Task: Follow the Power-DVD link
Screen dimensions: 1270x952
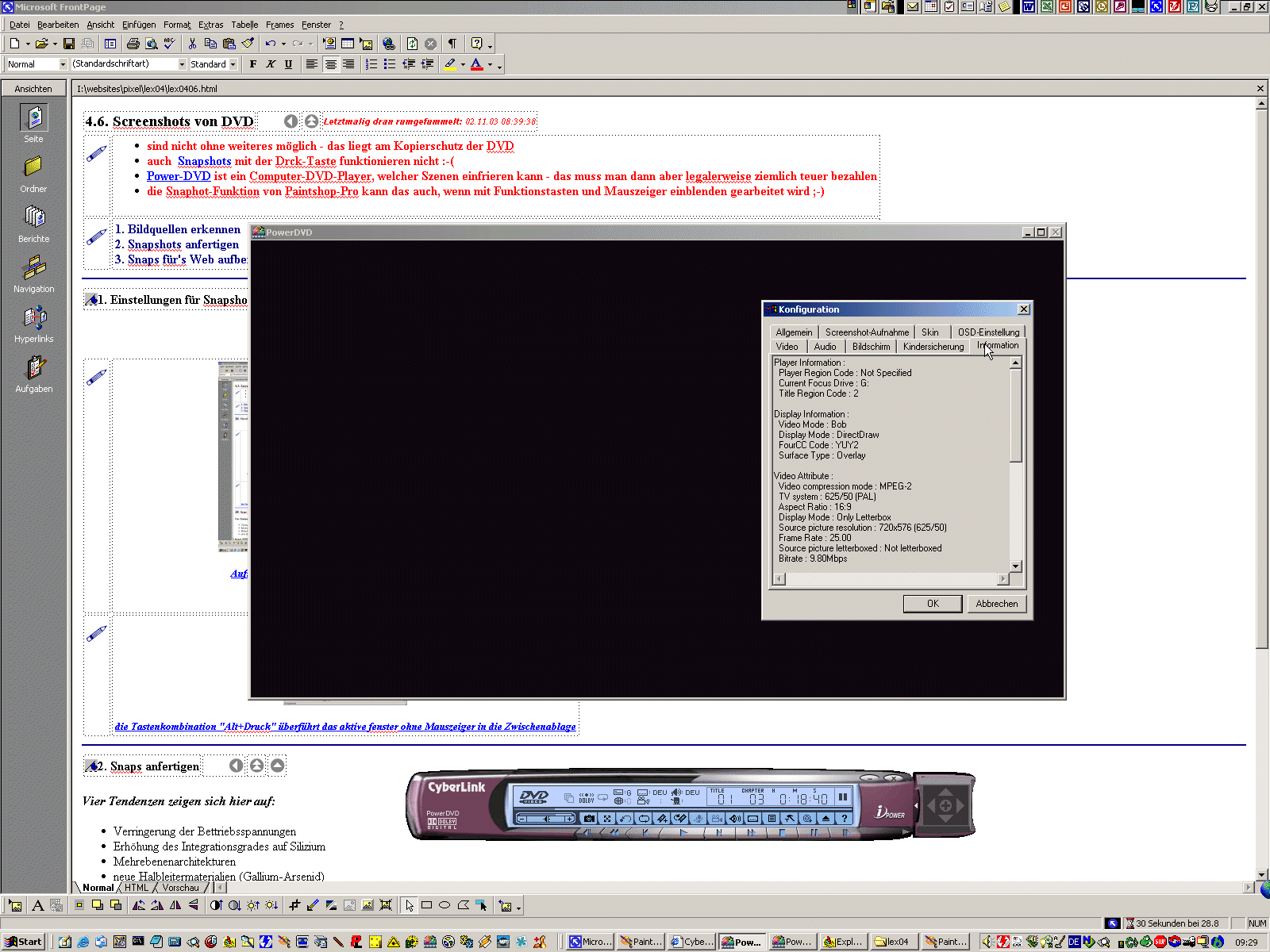Action: pyautogui.click(x=179, y=176)
